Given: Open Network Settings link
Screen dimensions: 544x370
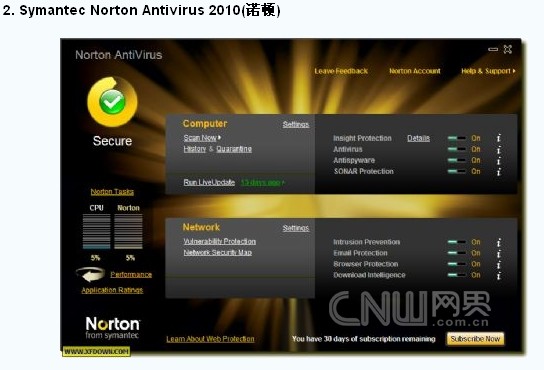Looking at the screenshot, I should click(296, 228).
